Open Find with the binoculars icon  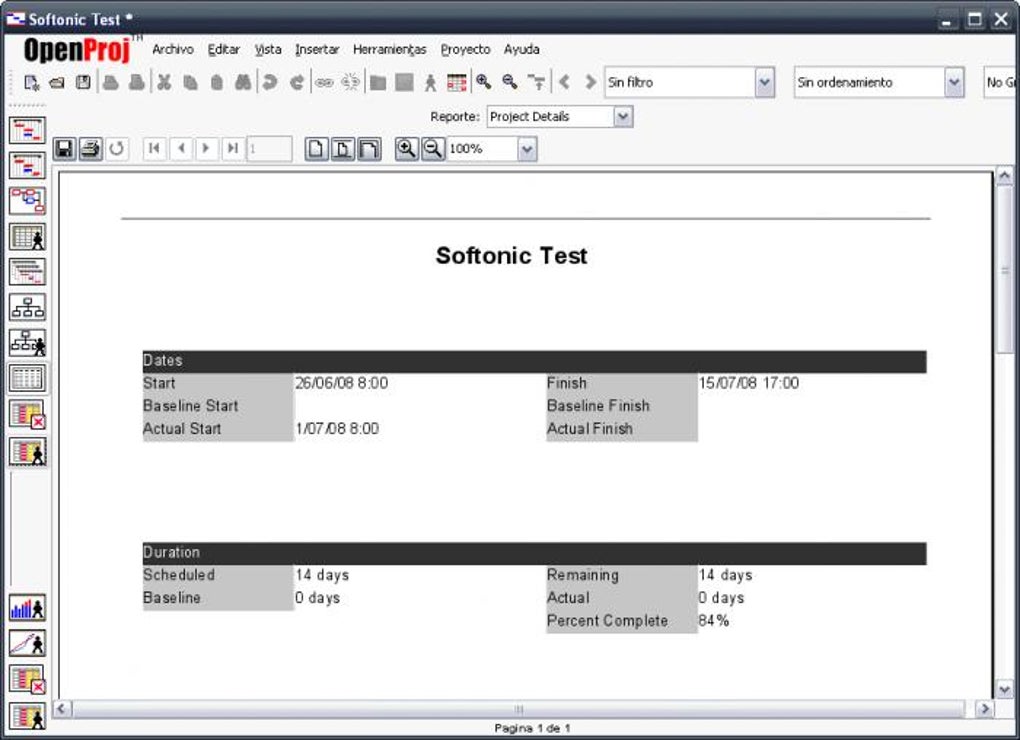(x=243, y=83)
